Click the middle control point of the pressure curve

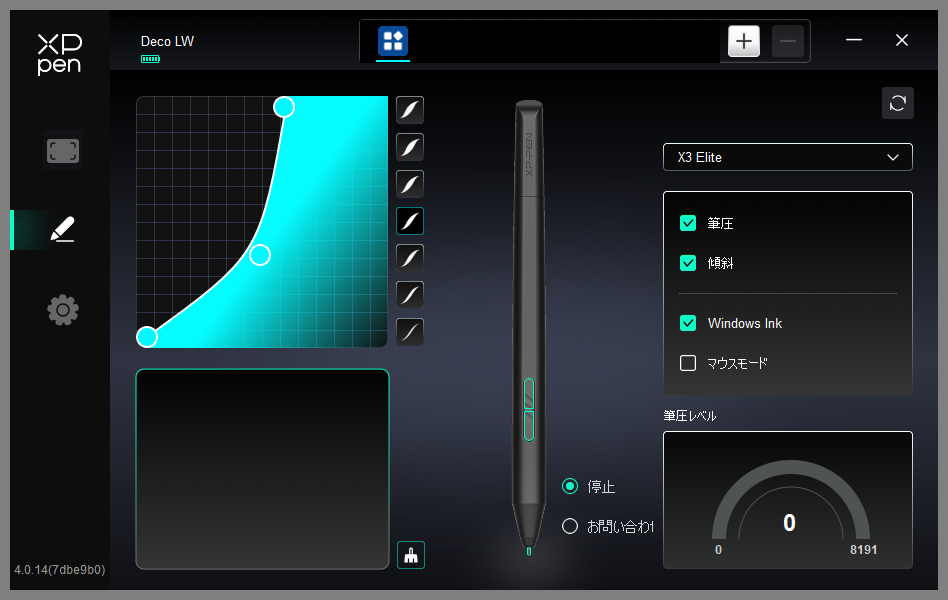(x=260, y=255)
